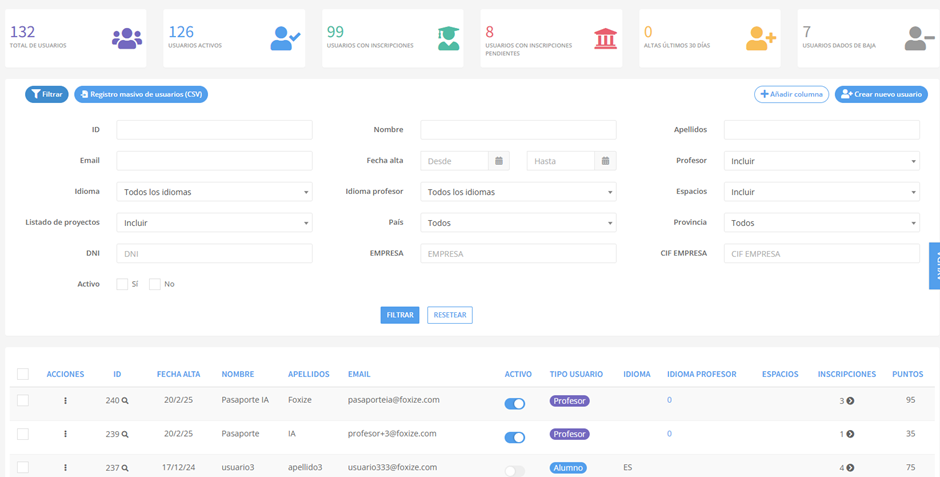Open the Espacios dropdown
This screenshot has height=477, width=940.
click(821, 192)
